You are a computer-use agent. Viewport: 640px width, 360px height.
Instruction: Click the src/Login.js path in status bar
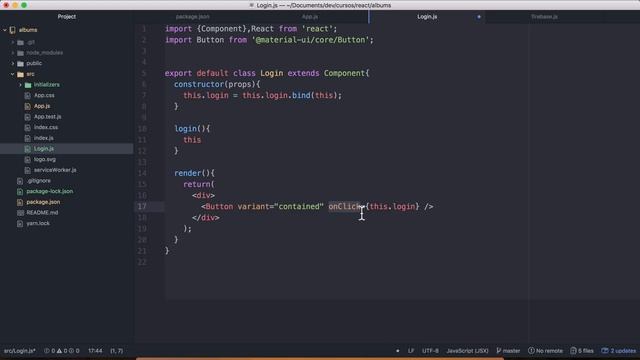(20, 351)
